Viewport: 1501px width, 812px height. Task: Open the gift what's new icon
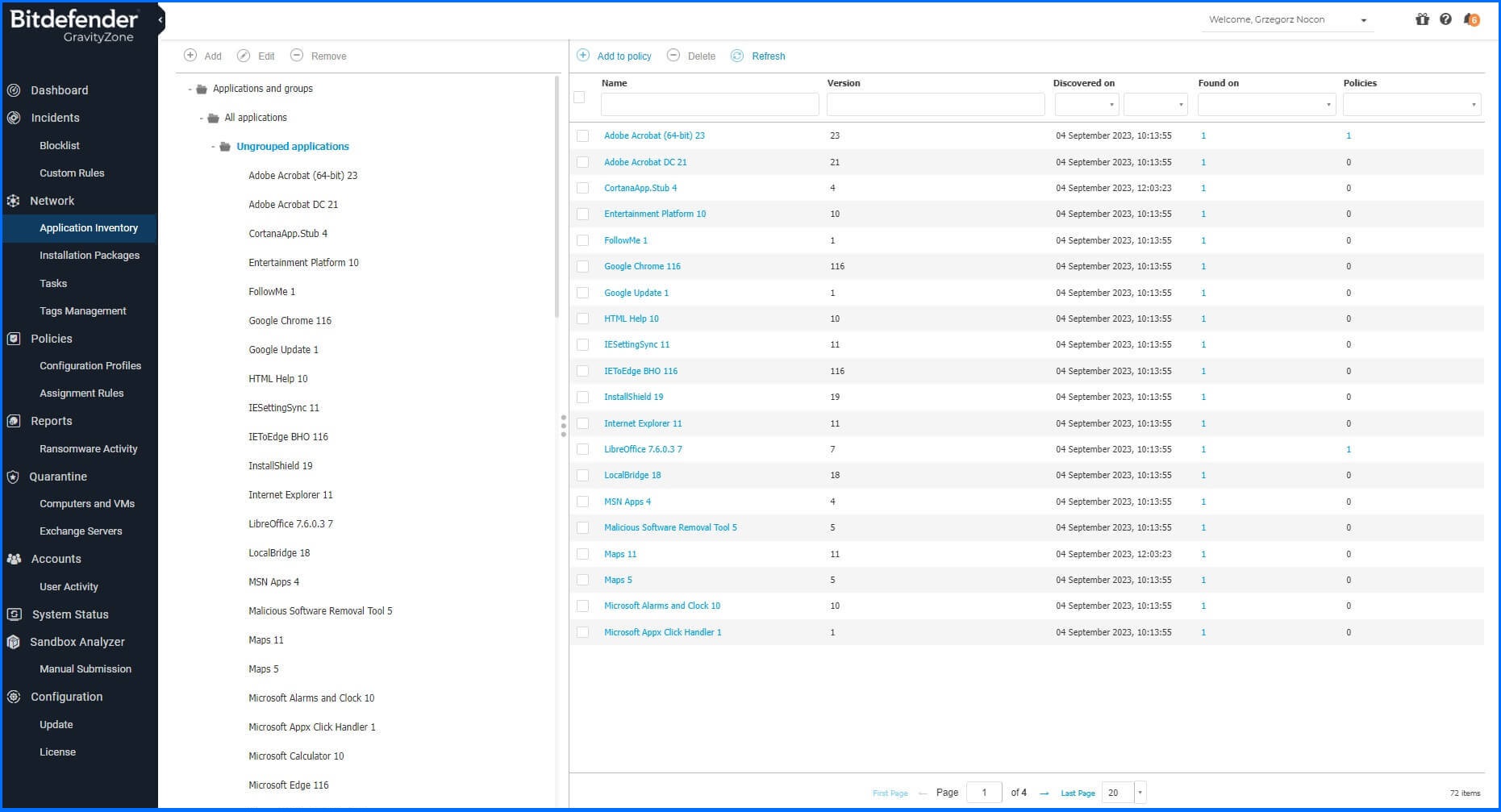tap(1422, 19)
